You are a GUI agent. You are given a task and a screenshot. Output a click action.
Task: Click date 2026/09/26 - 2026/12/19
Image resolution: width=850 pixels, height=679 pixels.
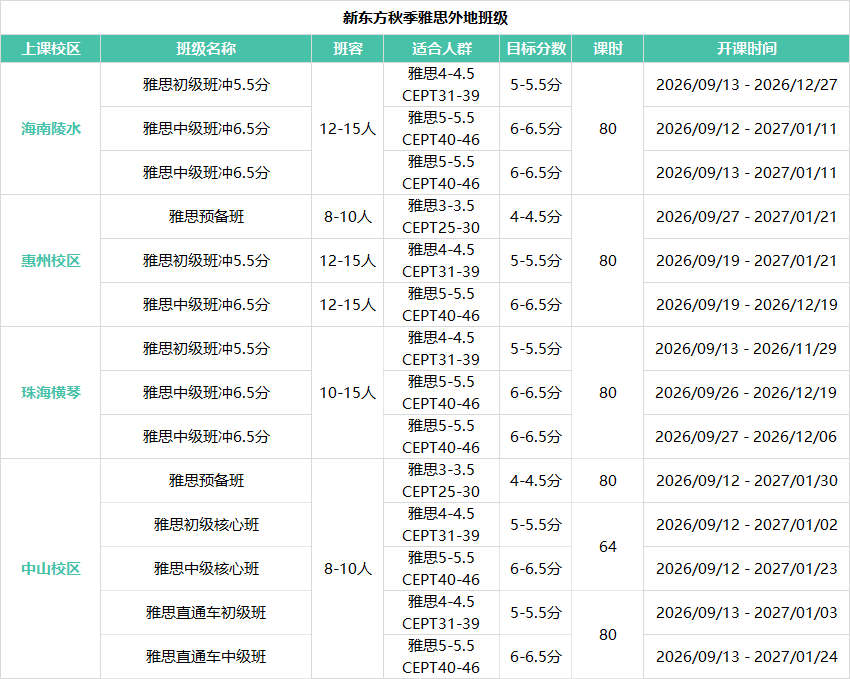(746, 392)
